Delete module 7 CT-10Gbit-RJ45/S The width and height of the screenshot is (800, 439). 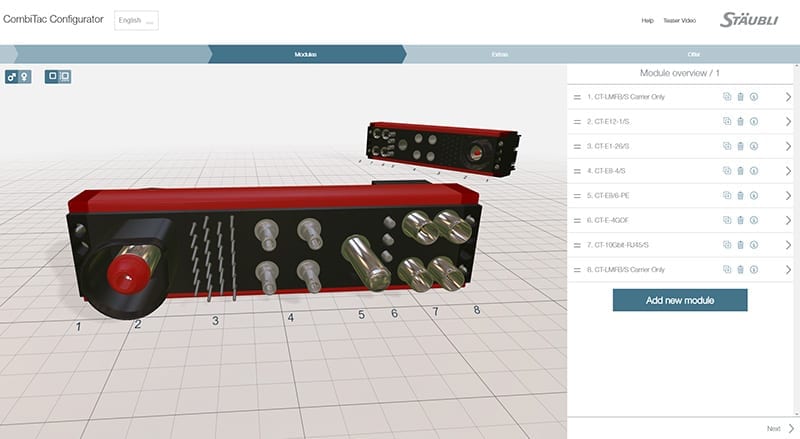click(x=740, y=245)
